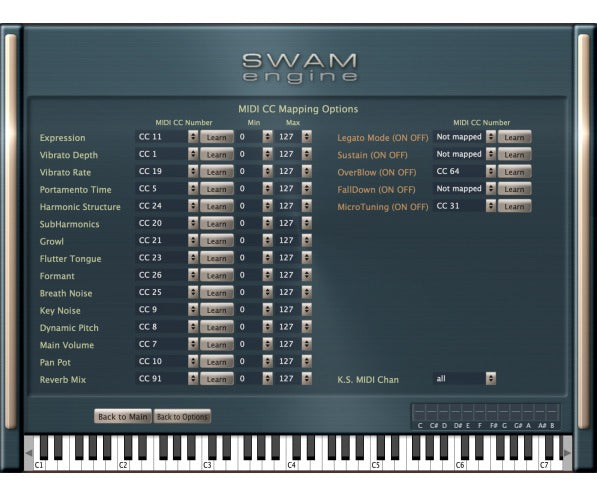Click the C# microtuning slot
Image resolution: width=597 pixels, height=497 pixels.
tap(431, 412)
